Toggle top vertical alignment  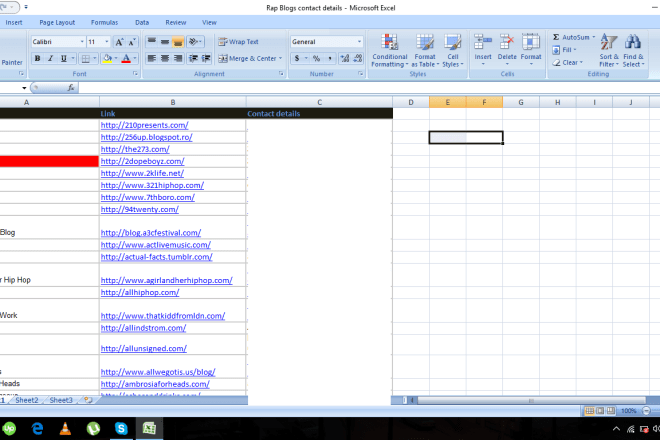152,42
